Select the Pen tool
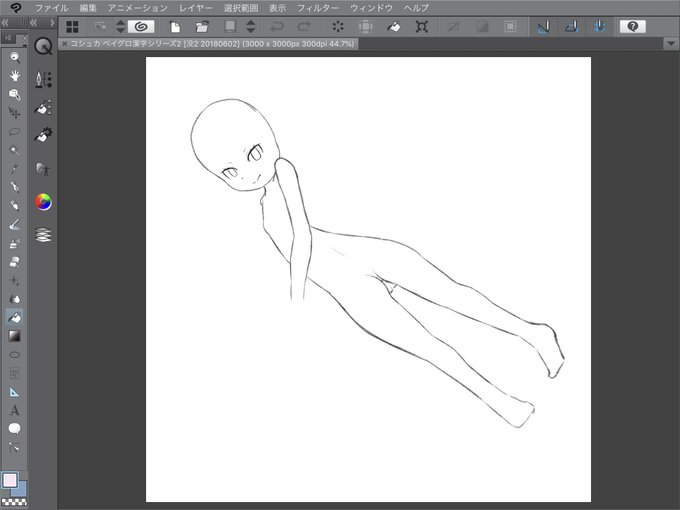680x510 pixels. click(14, 187)
